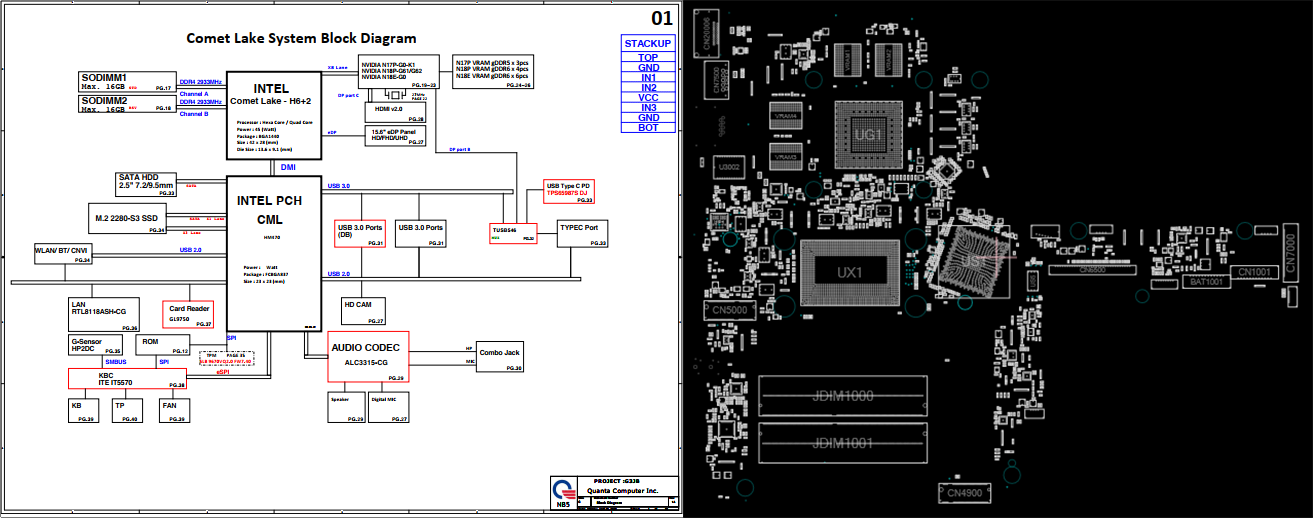Select the BAT1001 component on board
Viewport: 1313px width, 518px height.
(x=1208, y=282)
